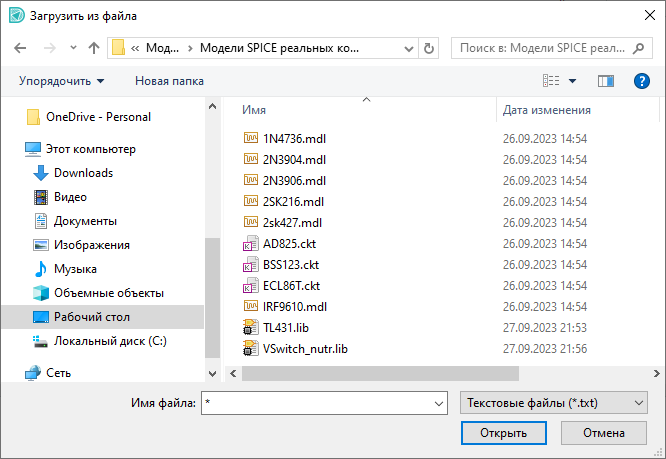Open file type dropdown Текстовые файлы (*.txt)

(x=553, y=403)
